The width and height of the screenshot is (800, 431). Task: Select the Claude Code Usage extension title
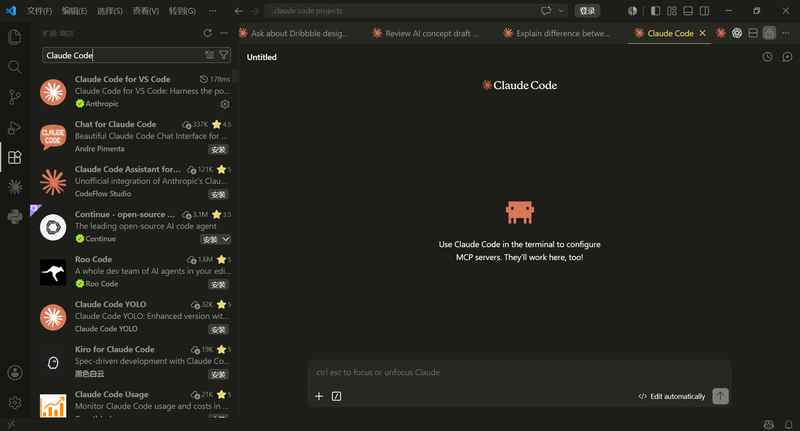coord(112,394)
